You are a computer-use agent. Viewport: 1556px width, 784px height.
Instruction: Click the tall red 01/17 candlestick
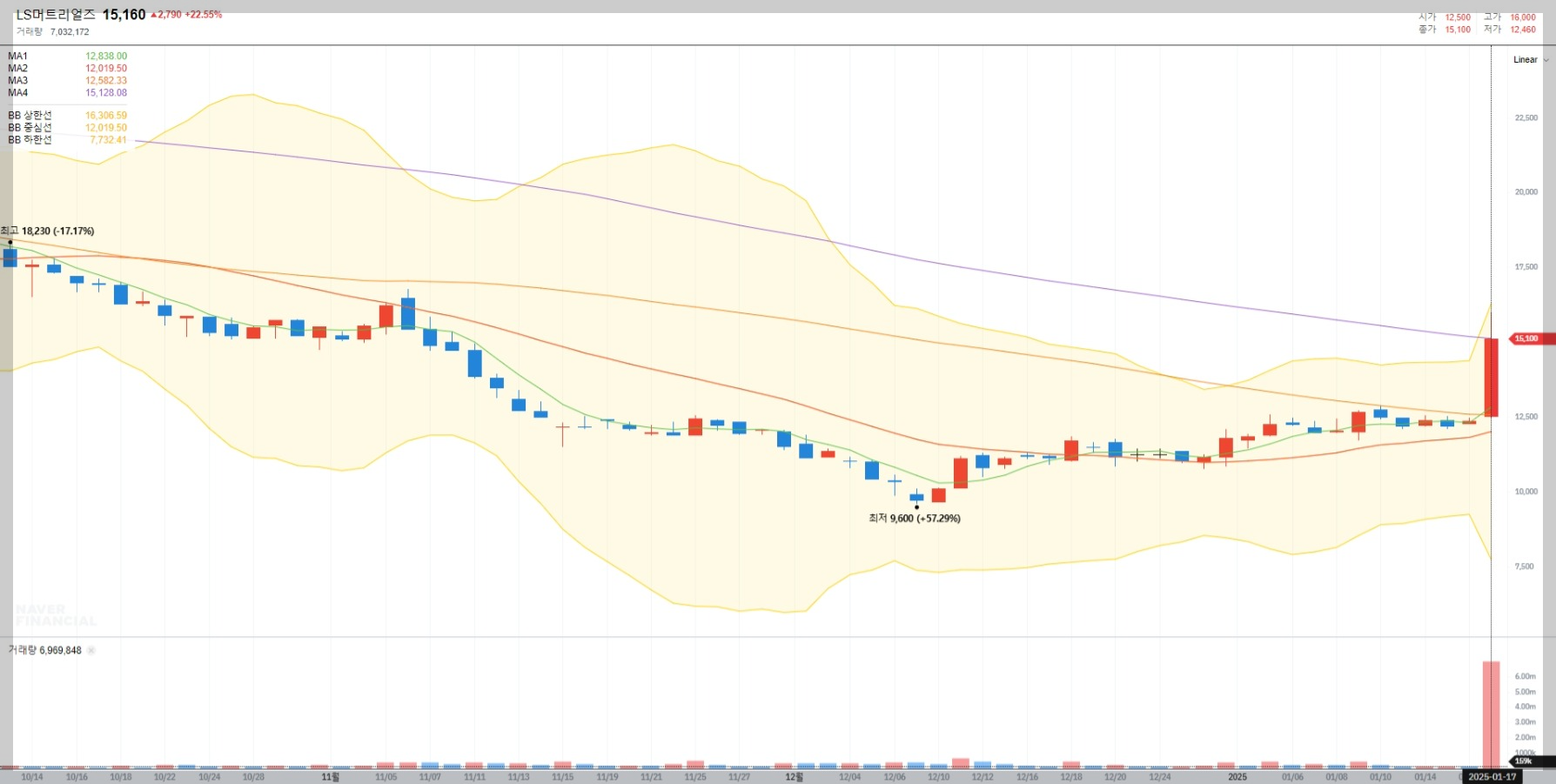(x=1491, y=378)
